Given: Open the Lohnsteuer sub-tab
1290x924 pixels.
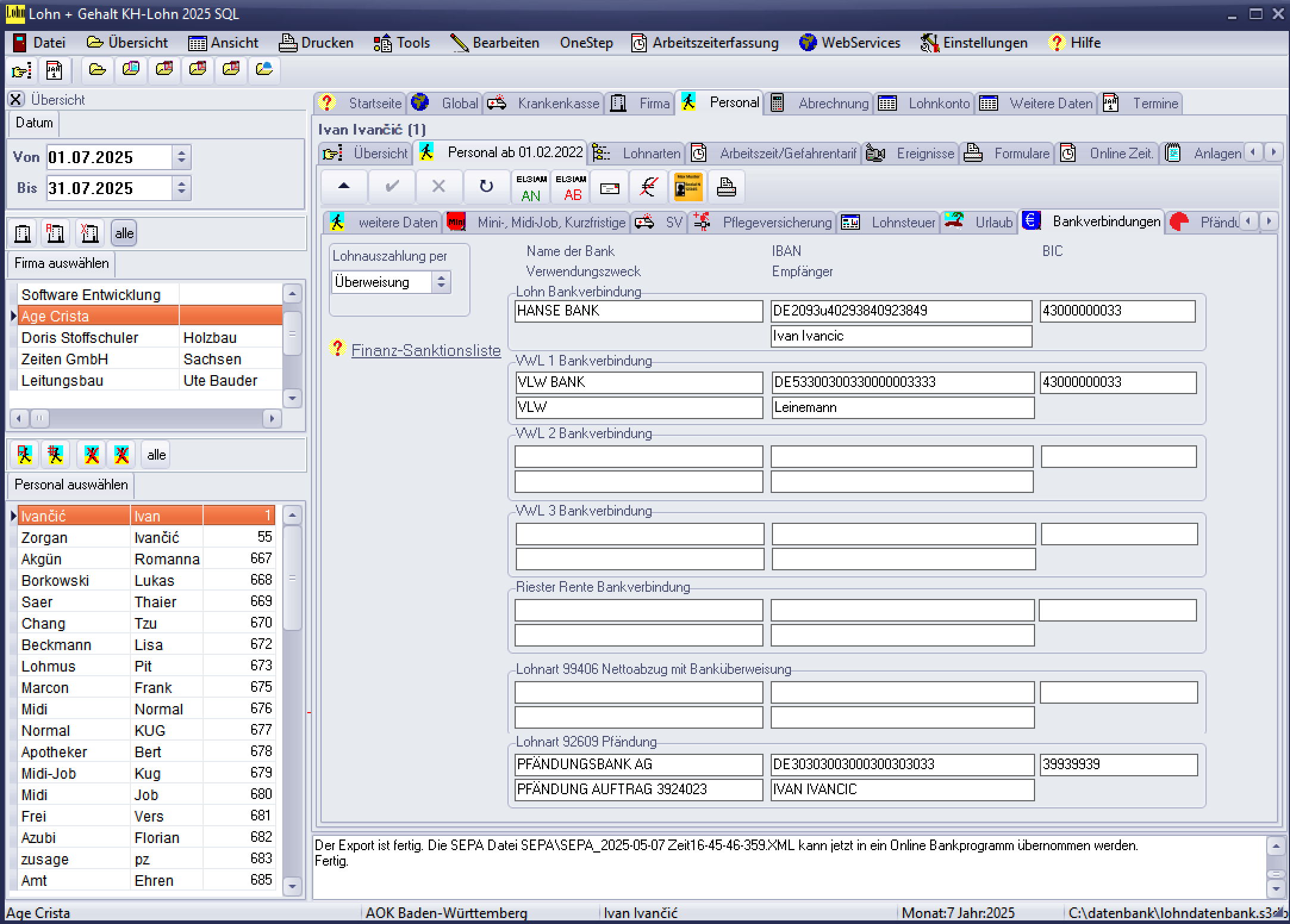Looking at the screenshot, I should click(889, 222).
